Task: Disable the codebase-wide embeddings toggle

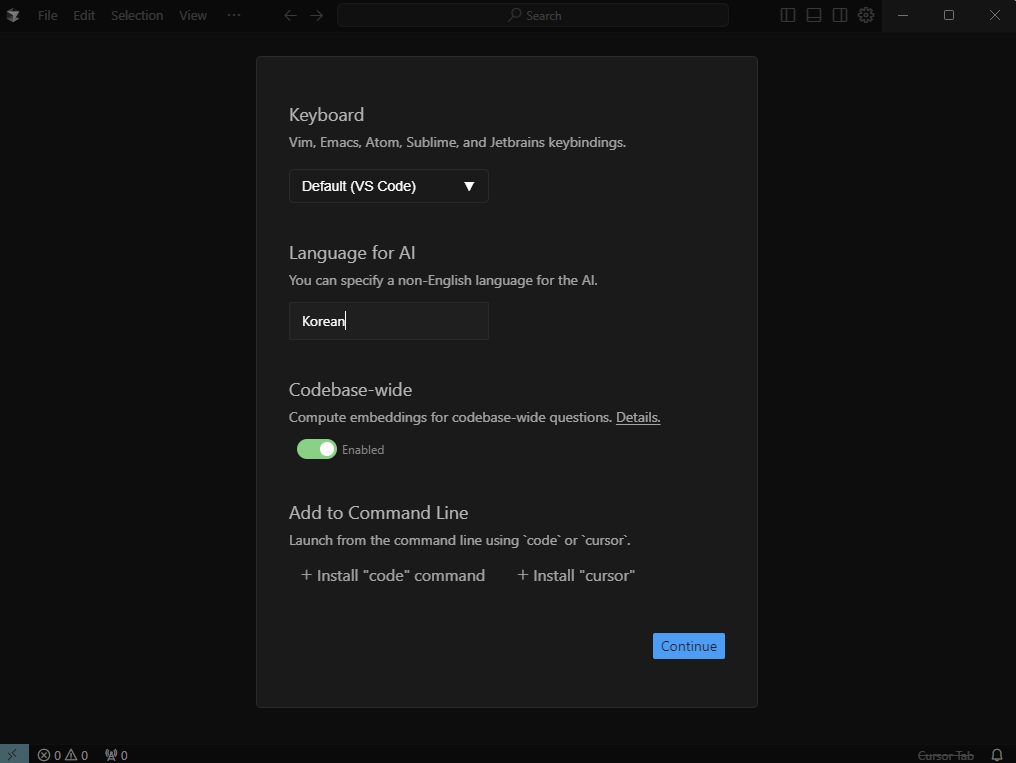Action: [x=317, y=450]
